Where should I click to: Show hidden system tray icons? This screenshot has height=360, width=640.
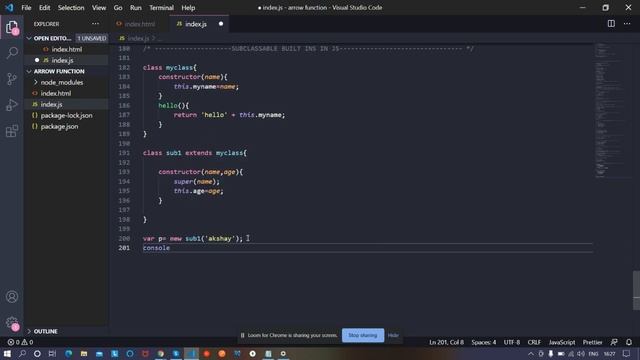click(531, 353)
